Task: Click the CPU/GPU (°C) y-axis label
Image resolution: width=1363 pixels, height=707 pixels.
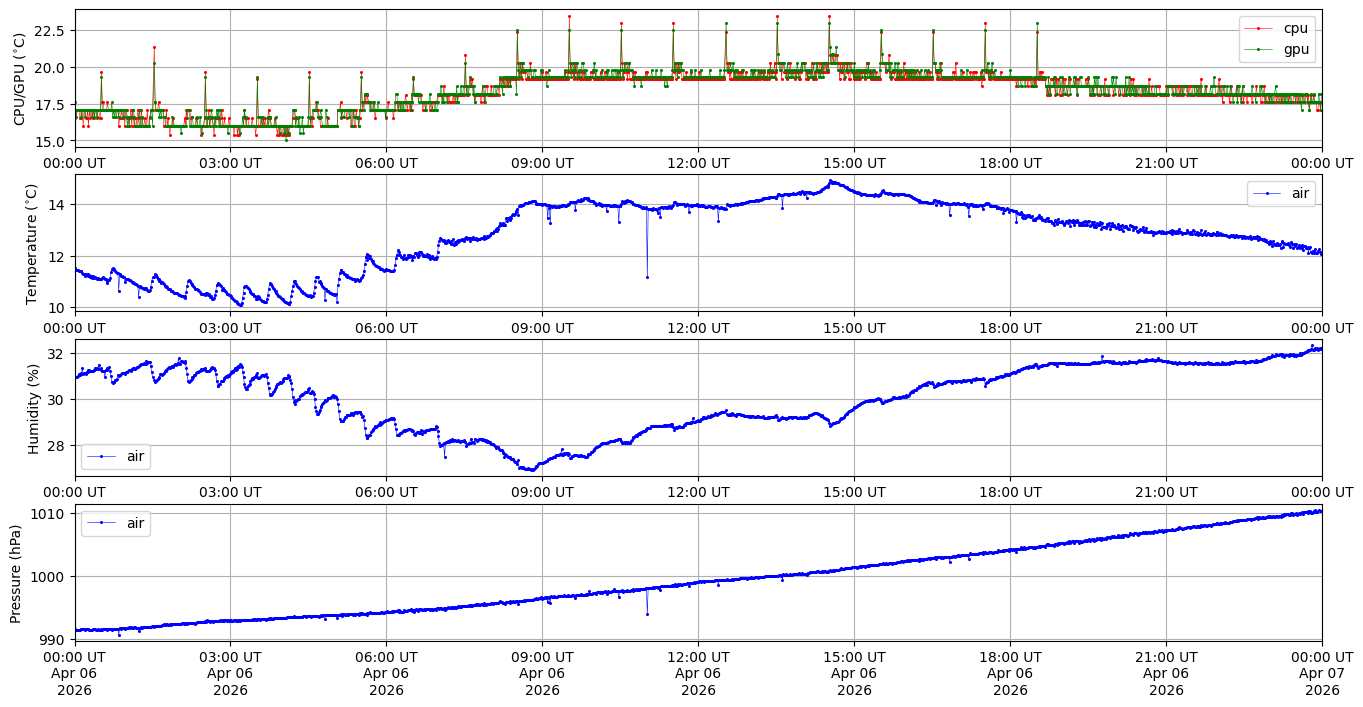Action: click(19, 79)
